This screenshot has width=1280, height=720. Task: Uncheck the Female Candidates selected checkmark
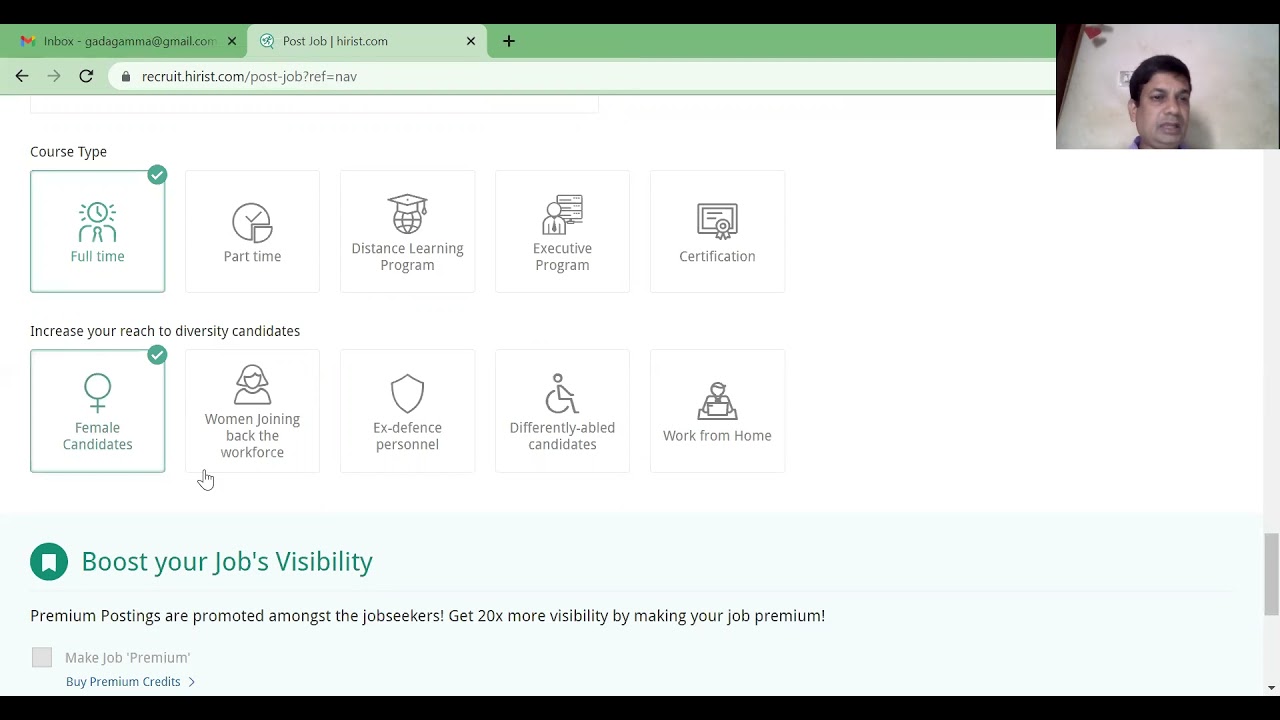pos(157,355)
